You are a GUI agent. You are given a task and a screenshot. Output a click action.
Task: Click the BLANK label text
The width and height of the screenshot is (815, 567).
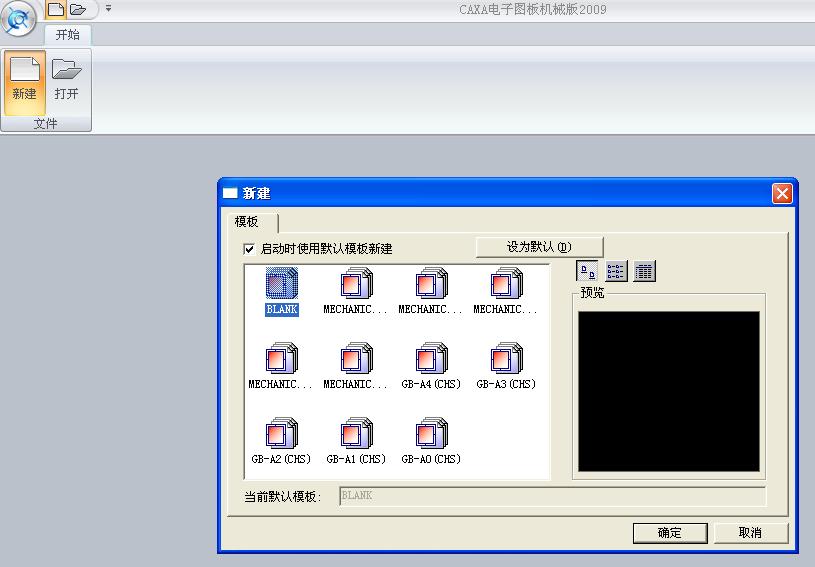click(x=282, y=309)
